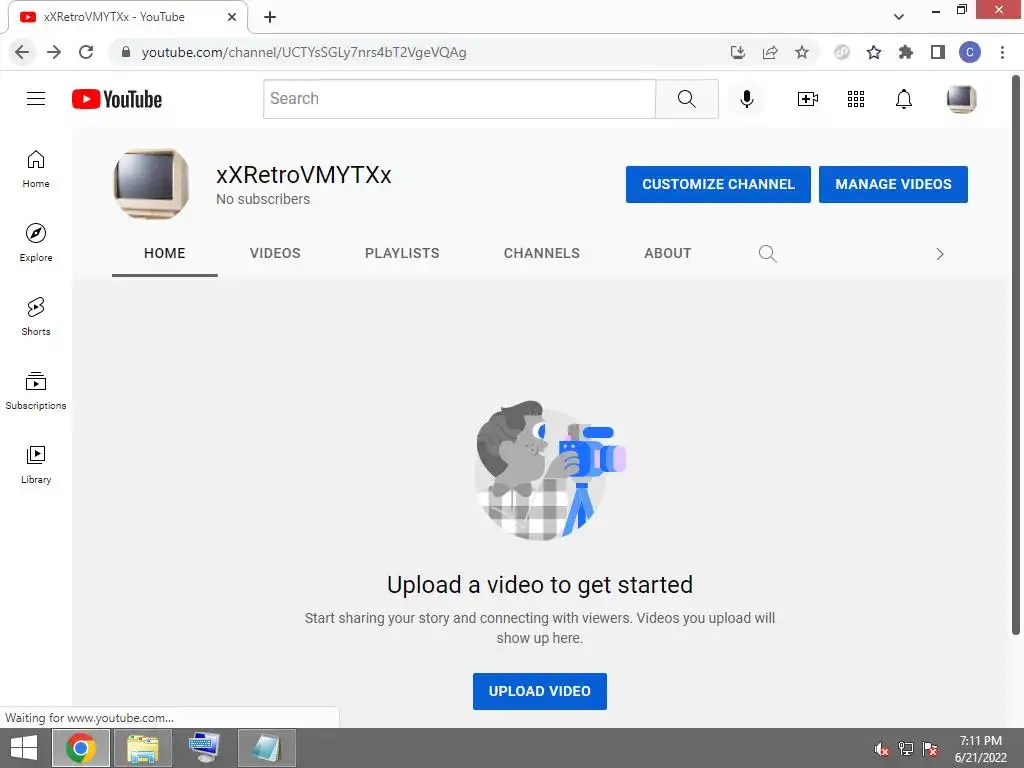Open the tab search chevron

899,17
